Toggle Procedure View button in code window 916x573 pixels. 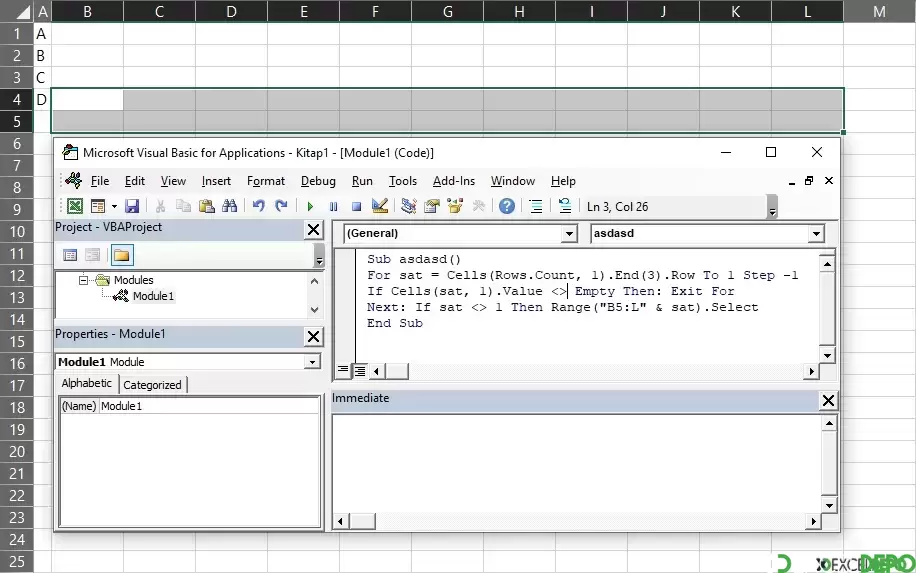tap(343, 370)
